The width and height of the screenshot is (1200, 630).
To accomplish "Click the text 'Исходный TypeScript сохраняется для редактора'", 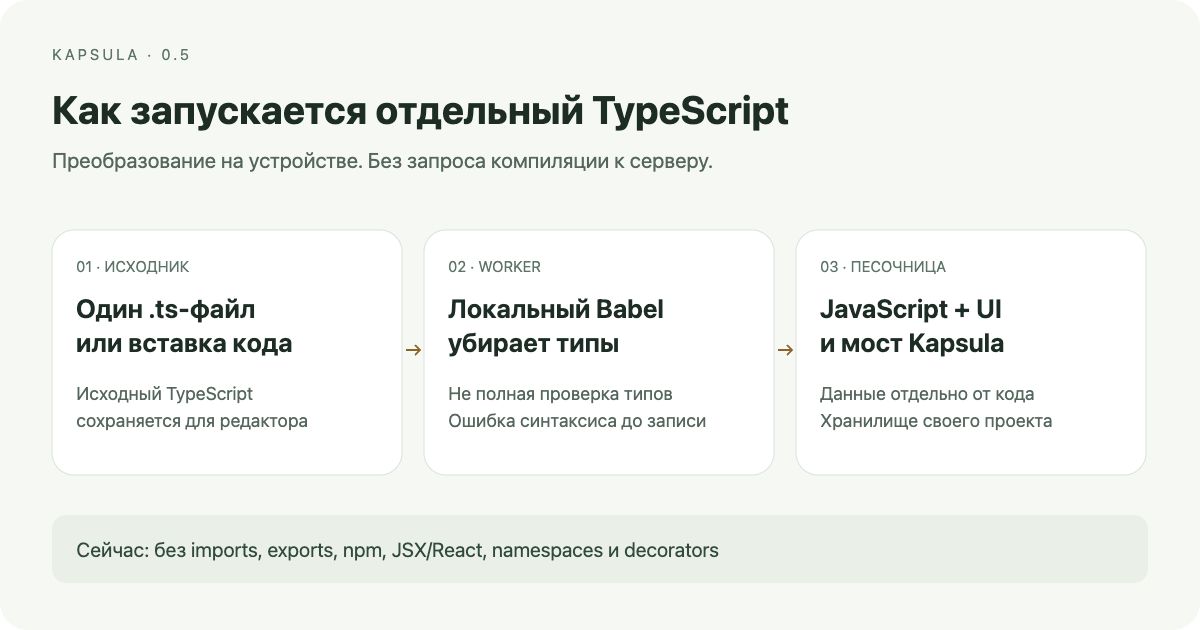I will coord(192,407).
